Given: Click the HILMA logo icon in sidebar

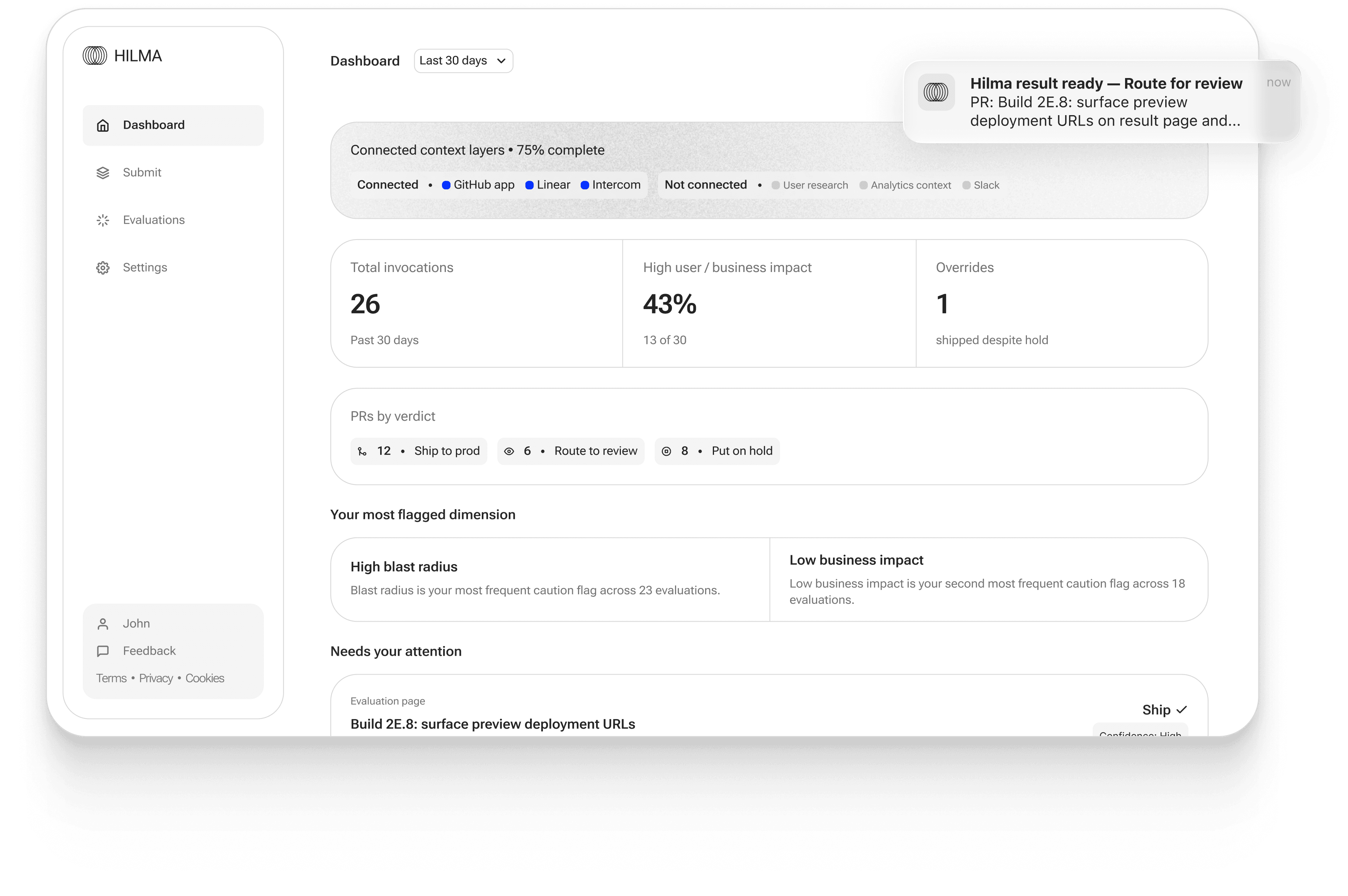Looking at the screenshot, I should [x=95, y=55].
